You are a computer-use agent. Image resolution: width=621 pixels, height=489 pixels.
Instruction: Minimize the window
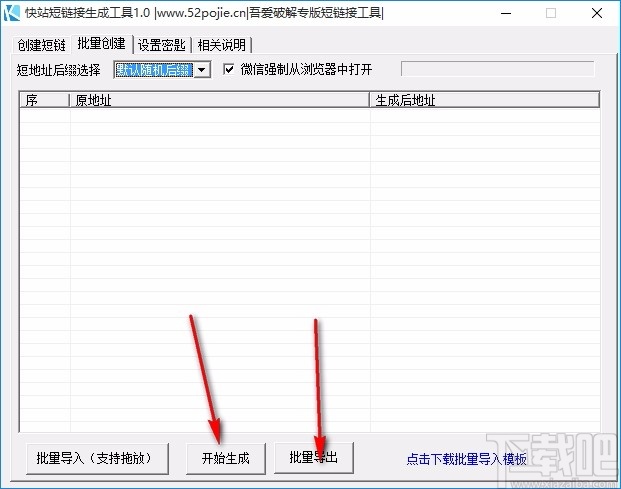point(506,13)
